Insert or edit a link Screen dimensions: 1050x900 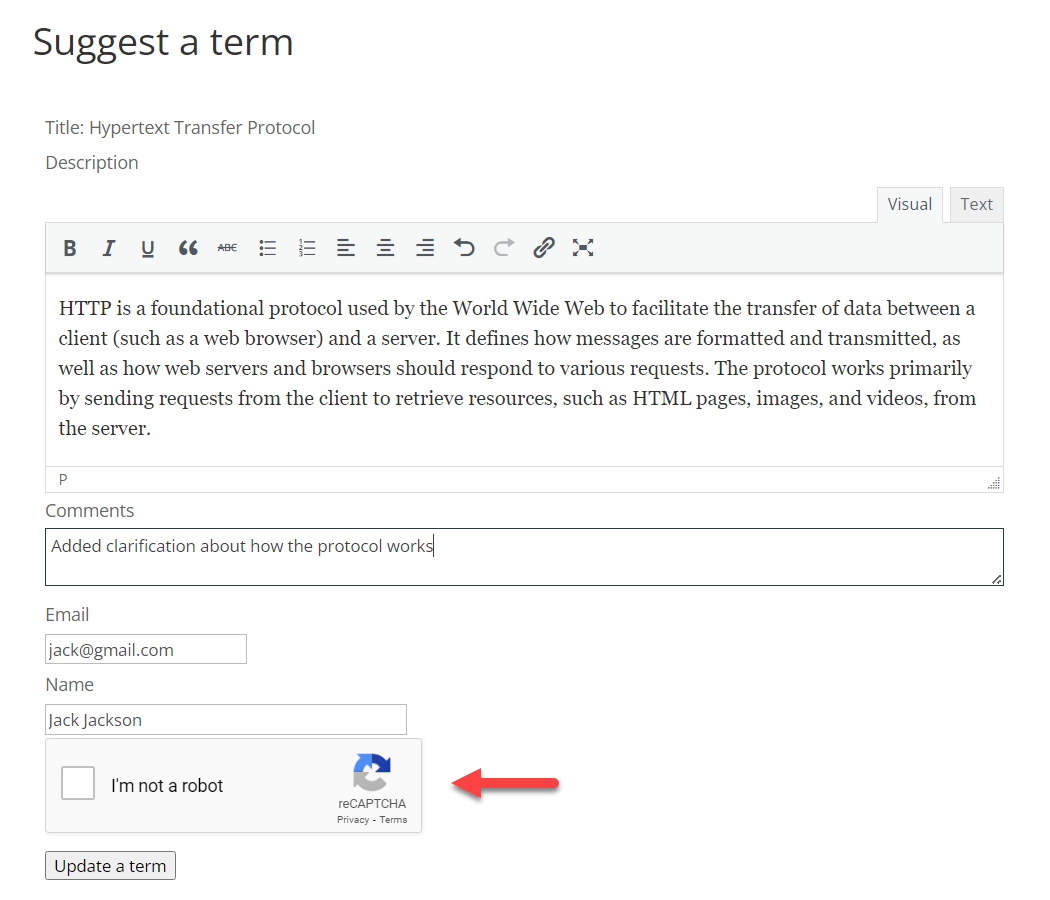(544, 248)
